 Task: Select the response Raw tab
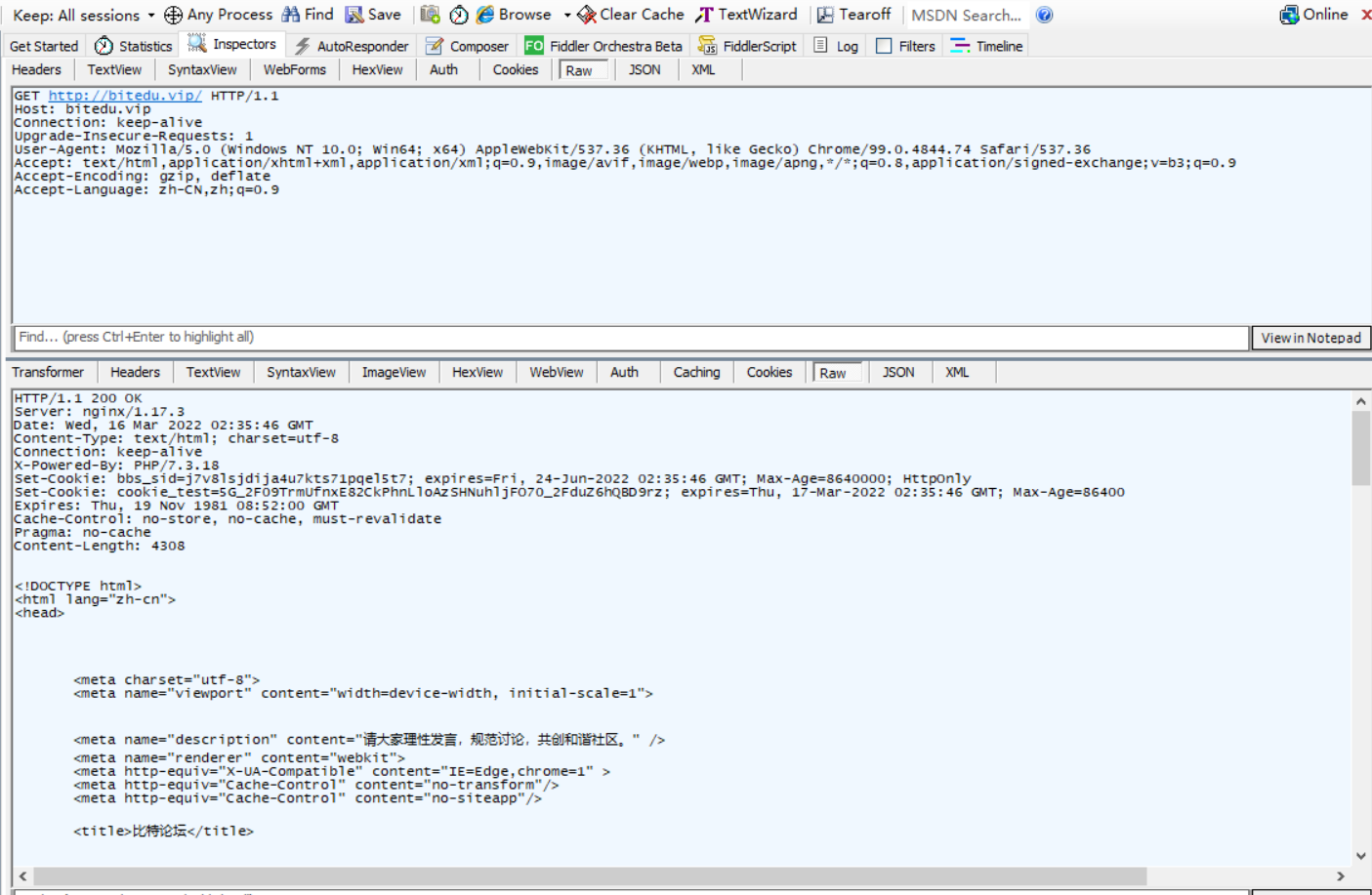(x=837, y=373)
